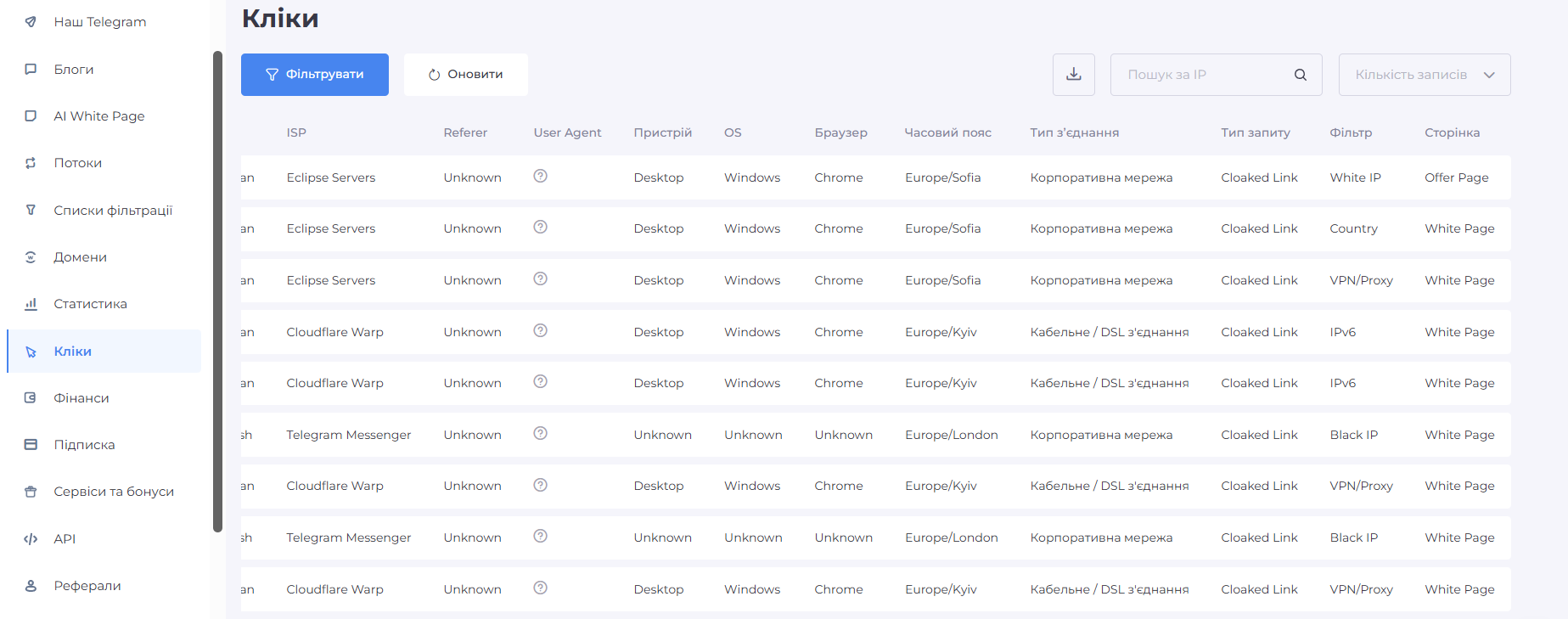This screenshot has width=1568, height=619.
Task: Click the Статистика bar chart icon
Action: tap(31, 304)
